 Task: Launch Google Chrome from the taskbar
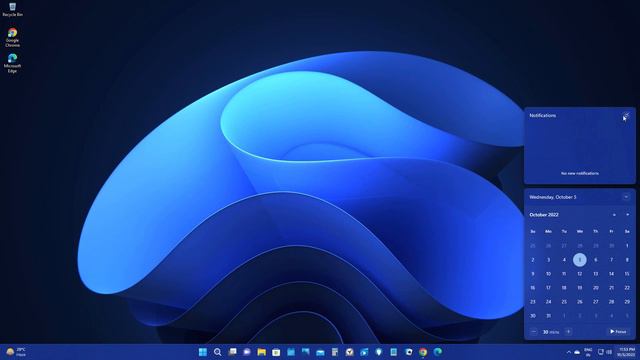[423, 352]
